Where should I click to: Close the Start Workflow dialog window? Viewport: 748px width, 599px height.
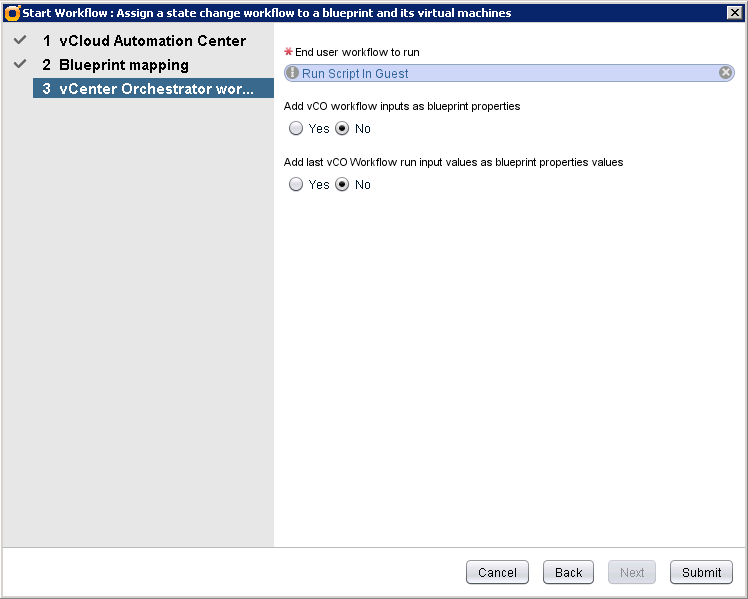pyautogui.click(x=733, y=13)
